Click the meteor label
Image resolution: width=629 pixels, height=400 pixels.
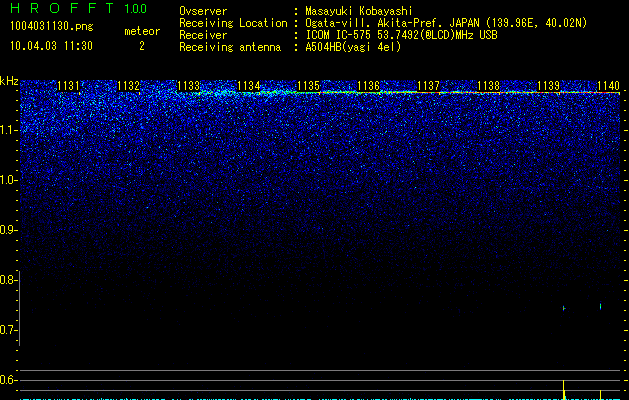(142, 31)
